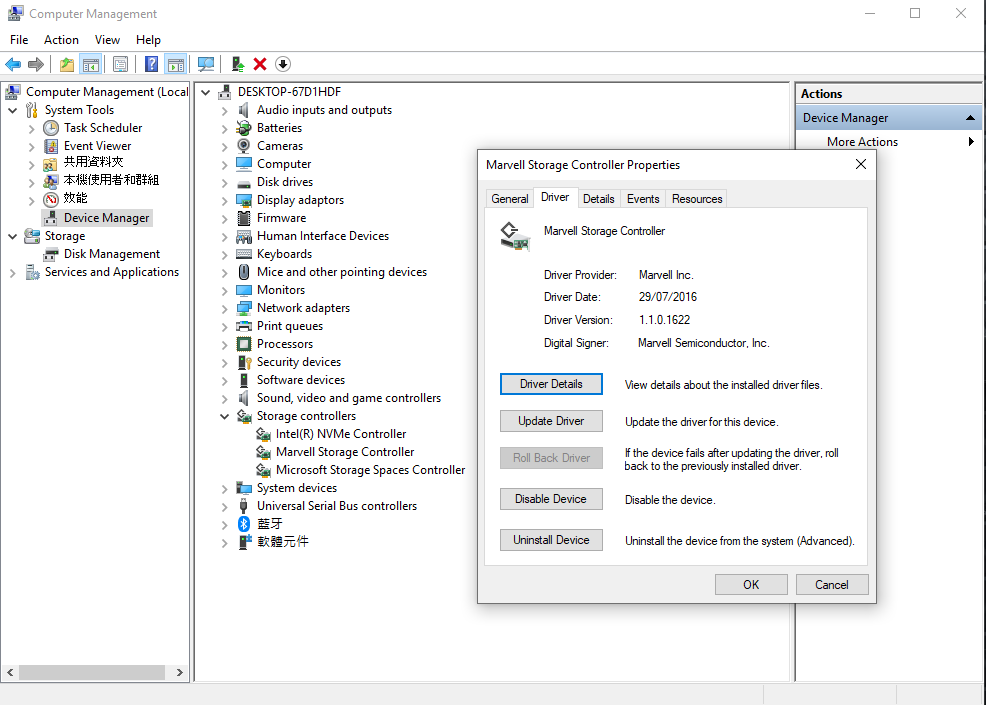Click the Help question mark toolbar icon

click(x=151, y=64)
